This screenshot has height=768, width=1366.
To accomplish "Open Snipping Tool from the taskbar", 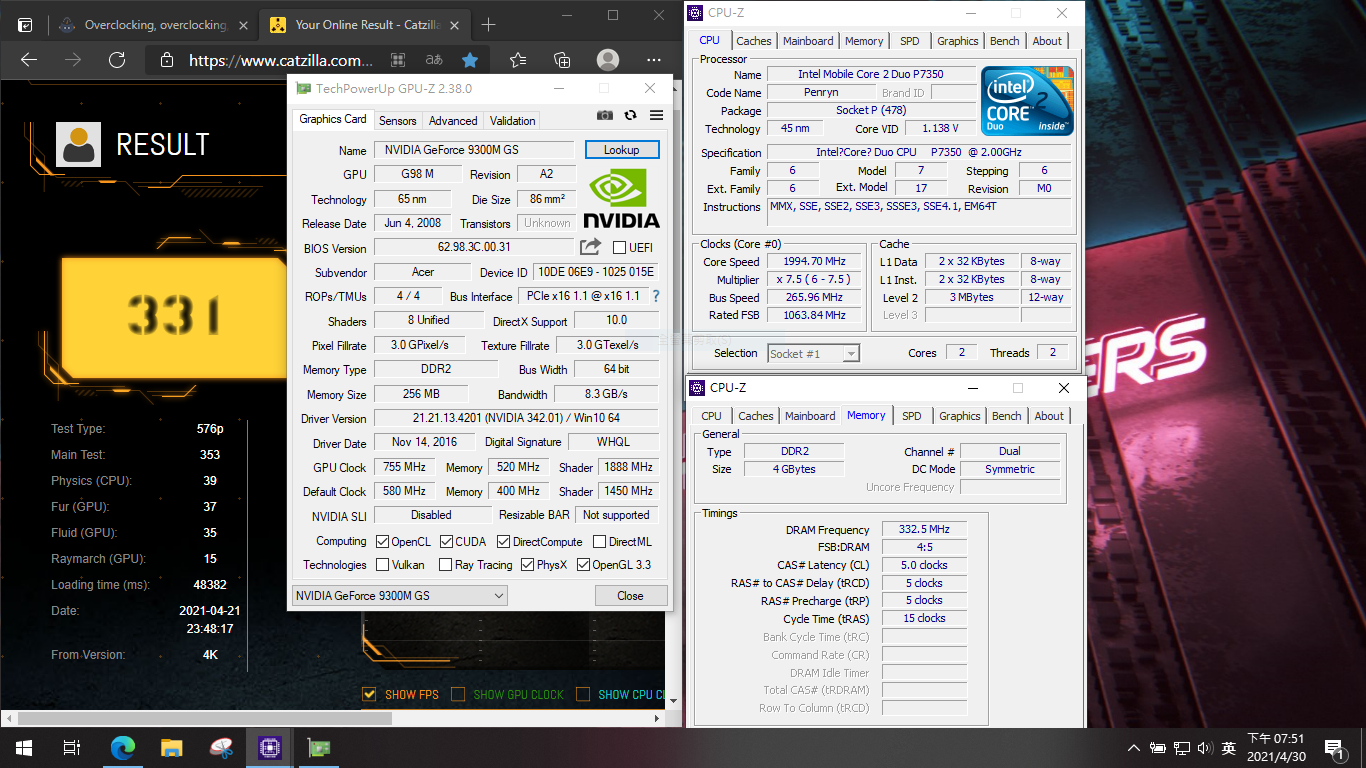I will tap(221, 748).
